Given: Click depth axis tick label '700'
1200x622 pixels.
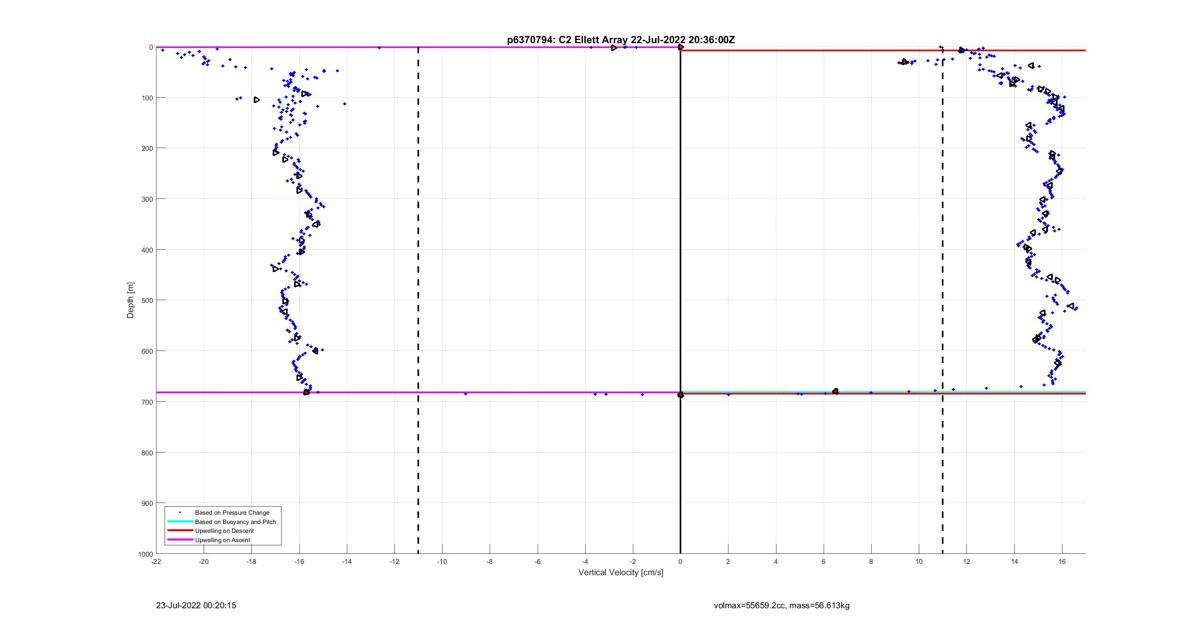Looking at the screenshot, I should pos(146,402).
